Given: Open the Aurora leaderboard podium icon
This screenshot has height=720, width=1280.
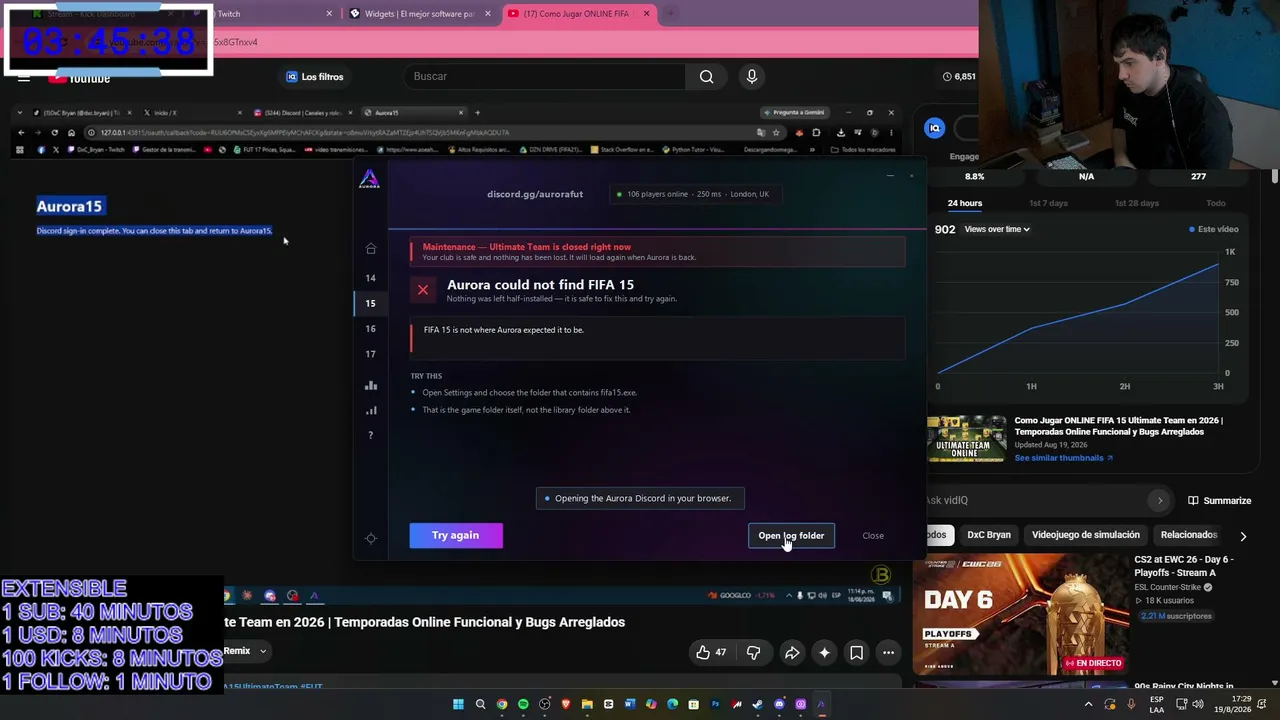Looking at the screenshot, I should (371, 385).
